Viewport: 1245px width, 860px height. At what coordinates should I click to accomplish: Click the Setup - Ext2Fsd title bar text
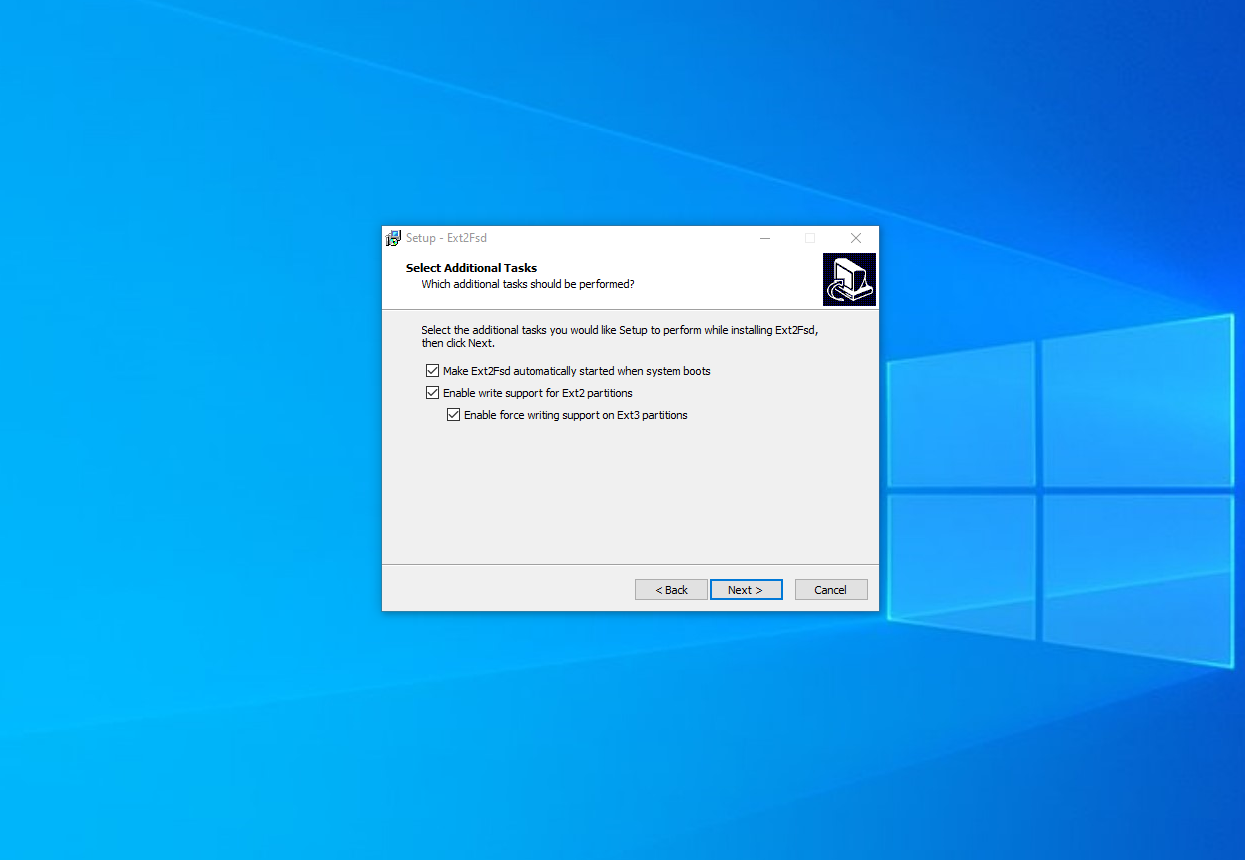click(446, 238)
